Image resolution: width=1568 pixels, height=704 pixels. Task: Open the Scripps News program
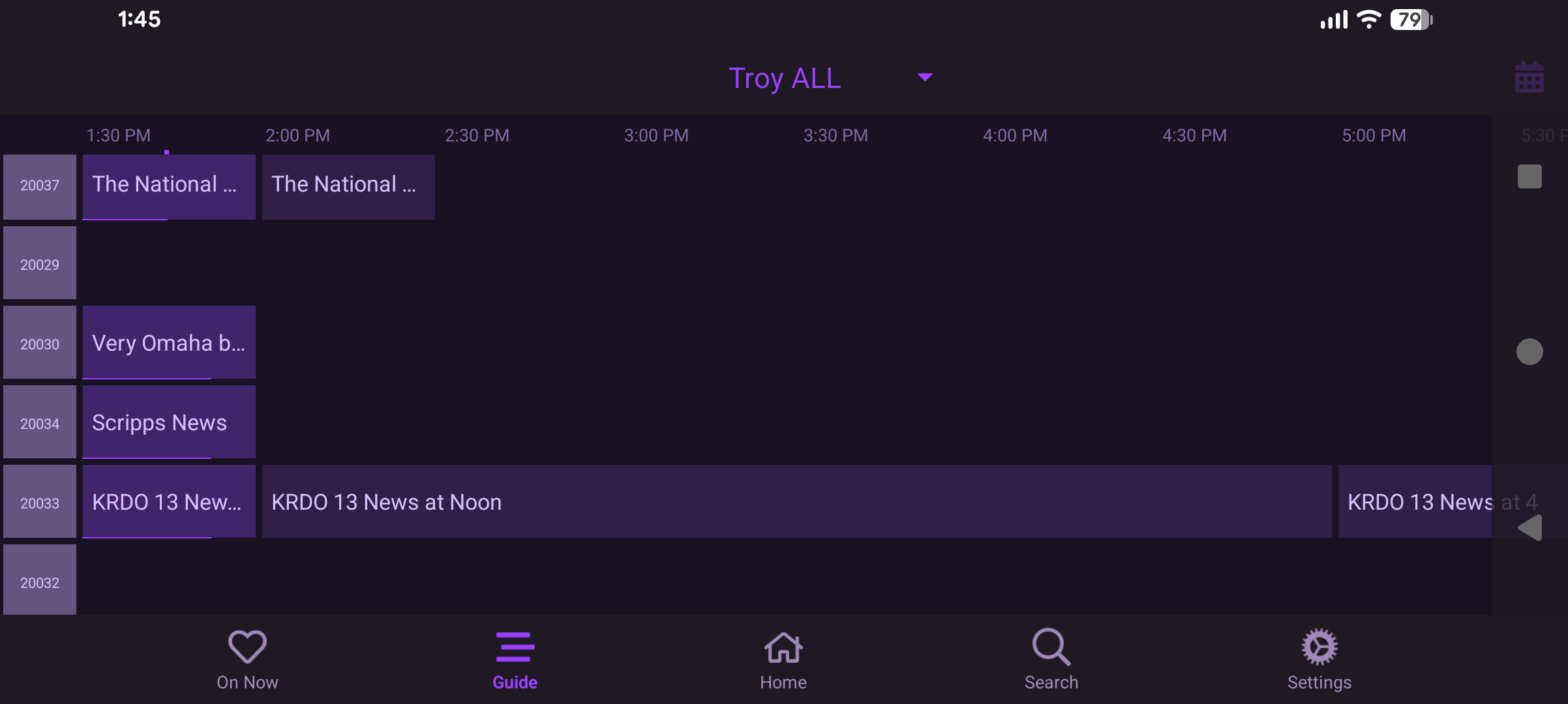(x=169, y=422)
